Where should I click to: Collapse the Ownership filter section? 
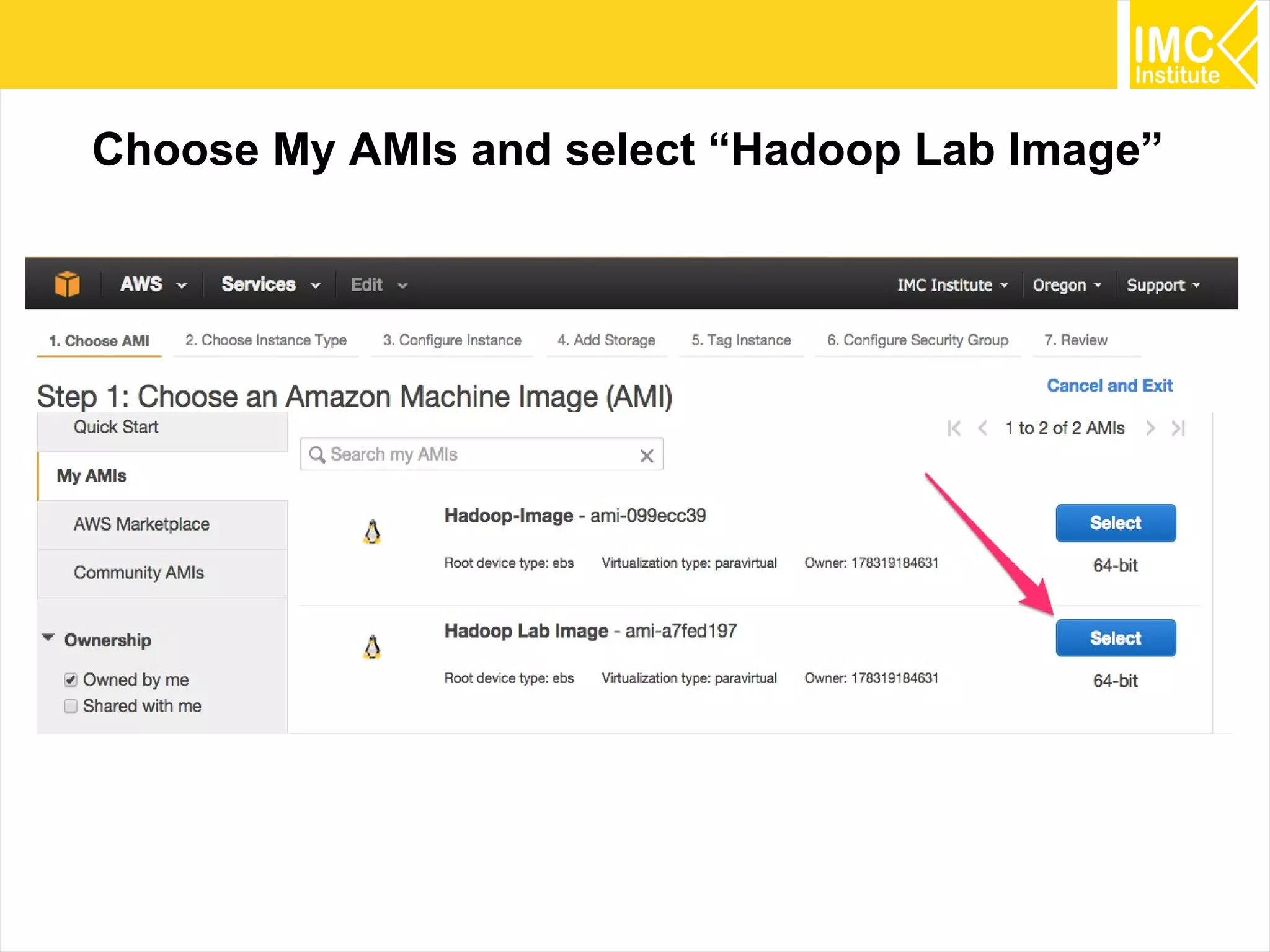pyautogui.click(x=48, y=638)
